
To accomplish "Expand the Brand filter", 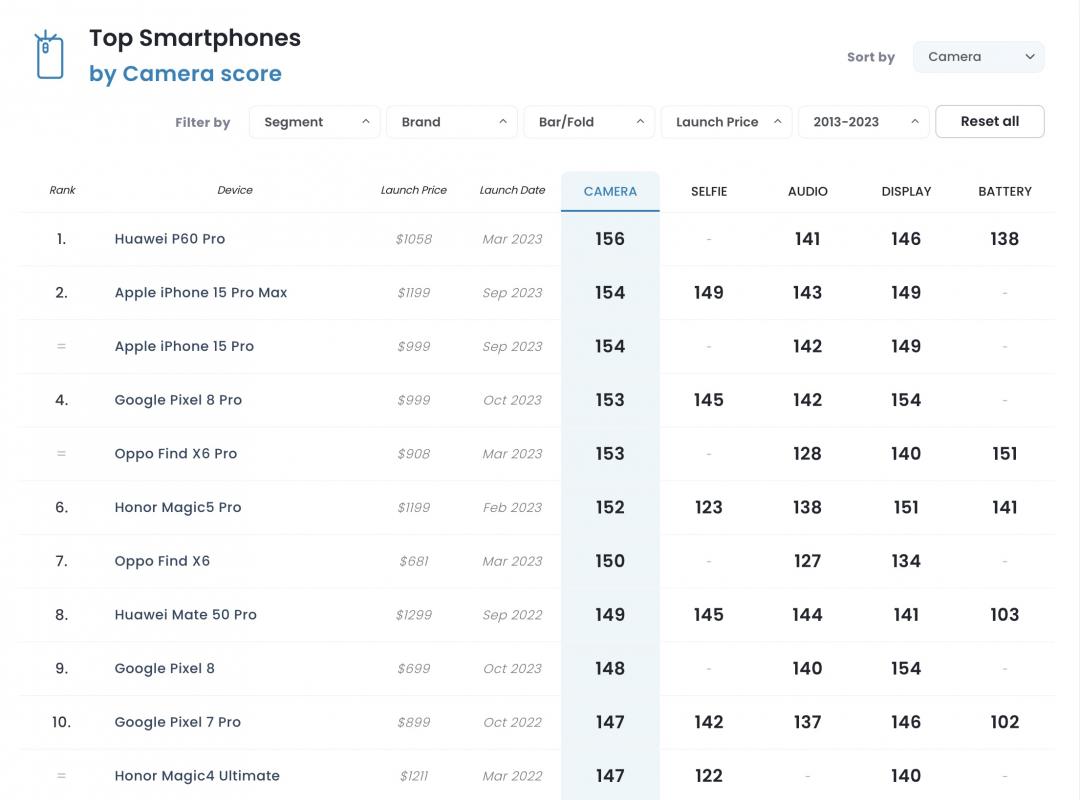I will click(x=452, y=122).
